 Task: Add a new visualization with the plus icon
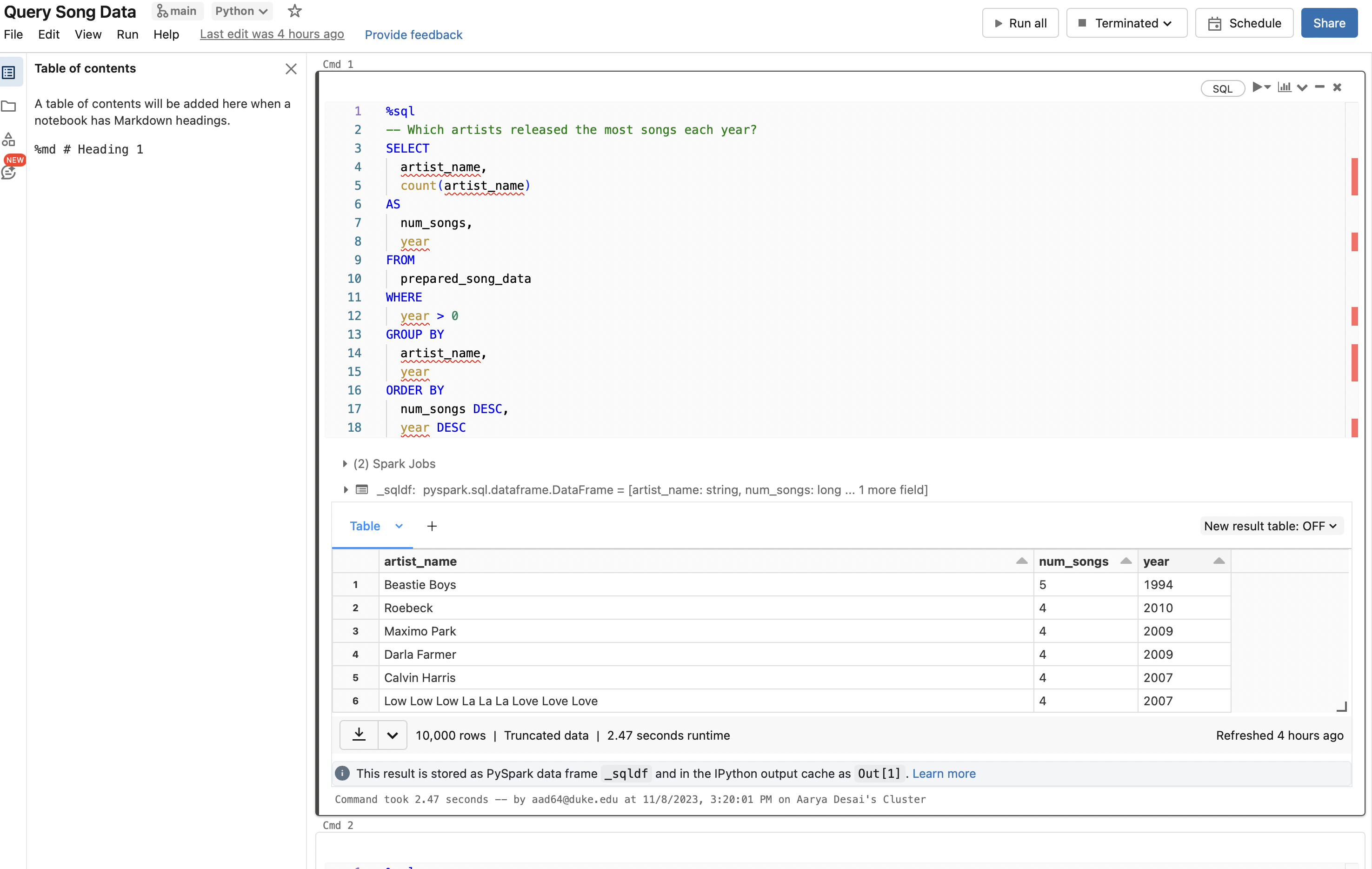click(x=431, y=526)
